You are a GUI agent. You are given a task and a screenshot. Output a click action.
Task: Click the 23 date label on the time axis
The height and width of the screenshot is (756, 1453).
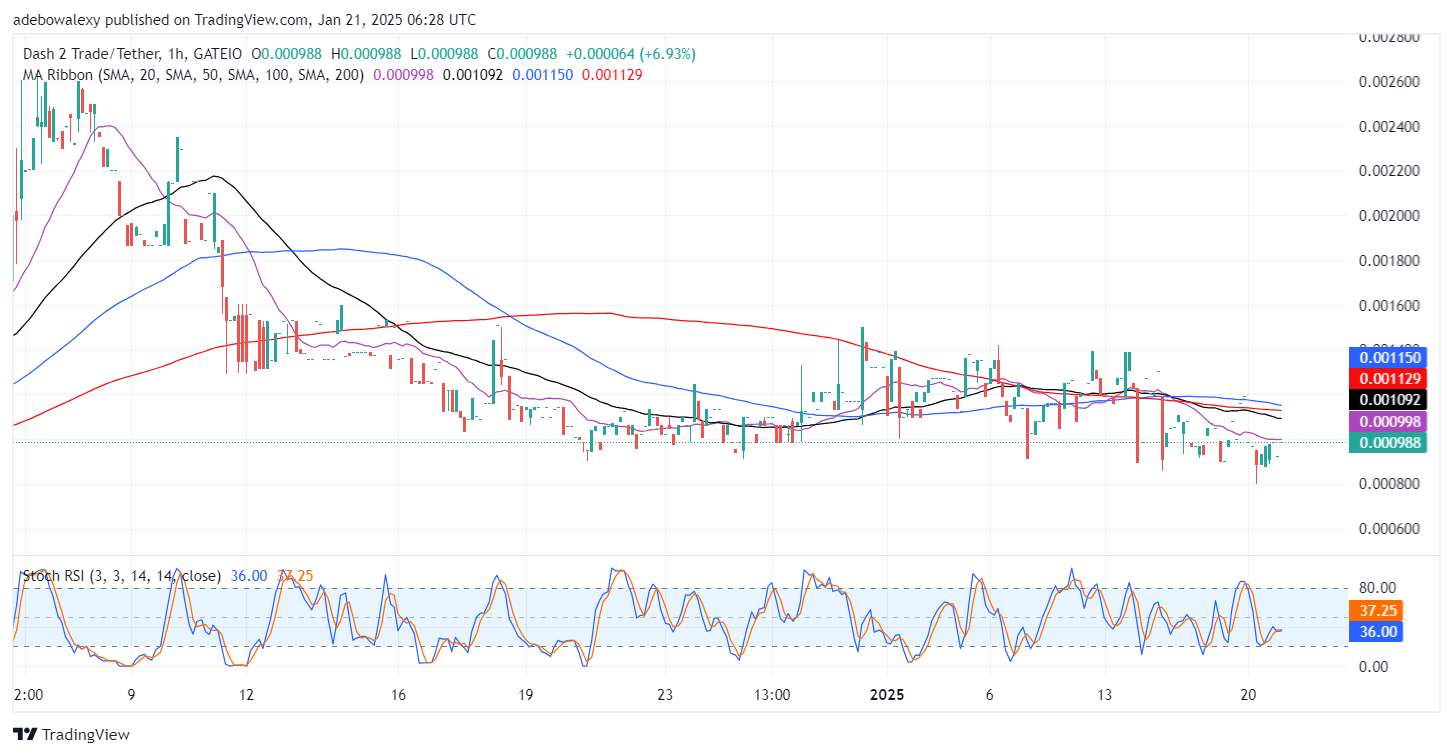pos(667,694)
